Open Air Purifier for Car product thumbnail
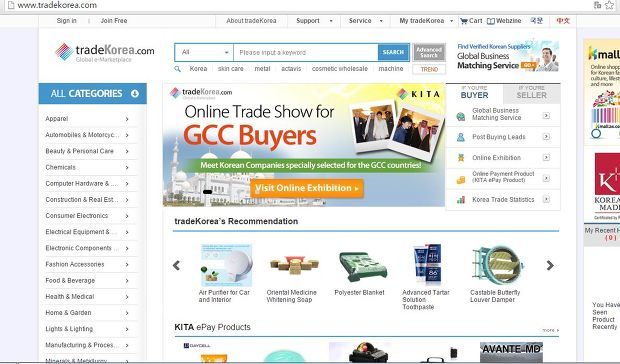 pos(226,265)
